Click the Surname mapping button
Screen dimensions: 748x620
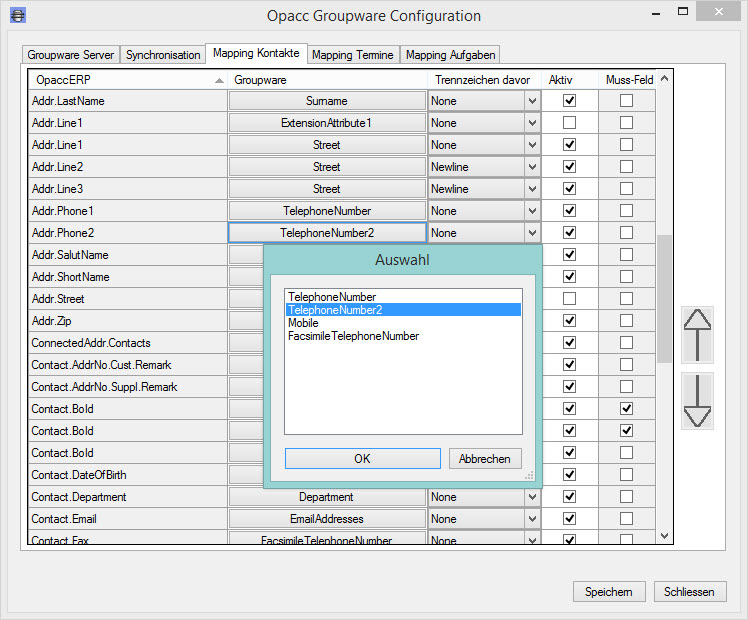327,101
